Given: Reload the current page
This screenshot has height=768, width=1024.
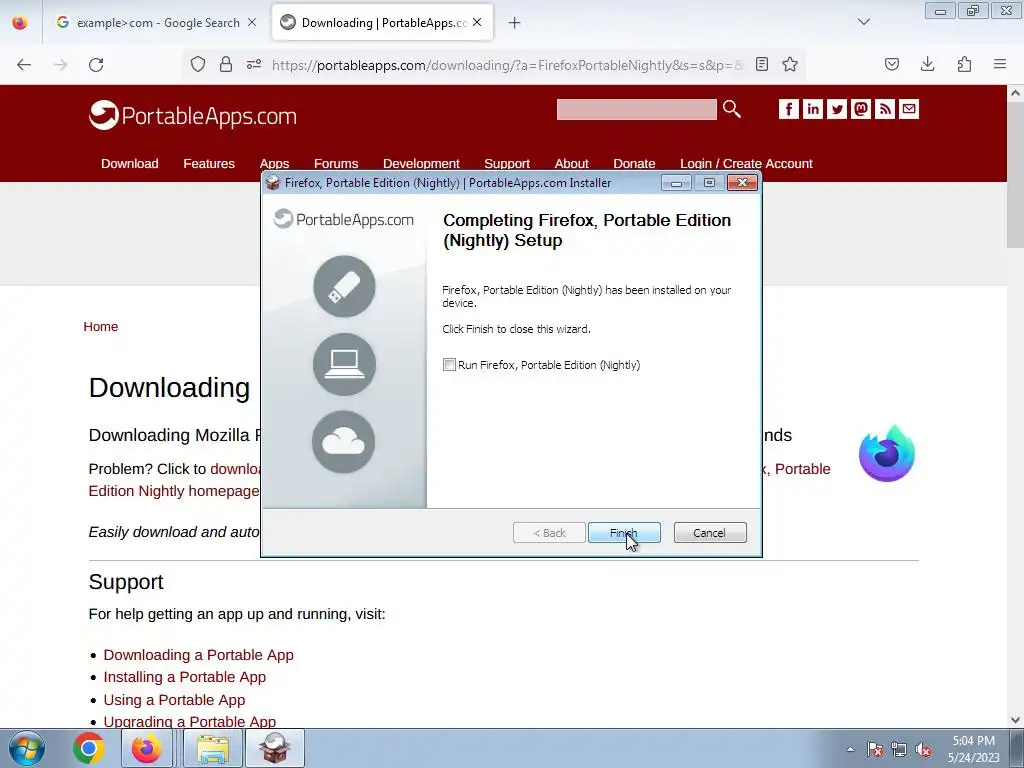Looking at the screenshot, I should pyautogui.click(x=96, y=65).
